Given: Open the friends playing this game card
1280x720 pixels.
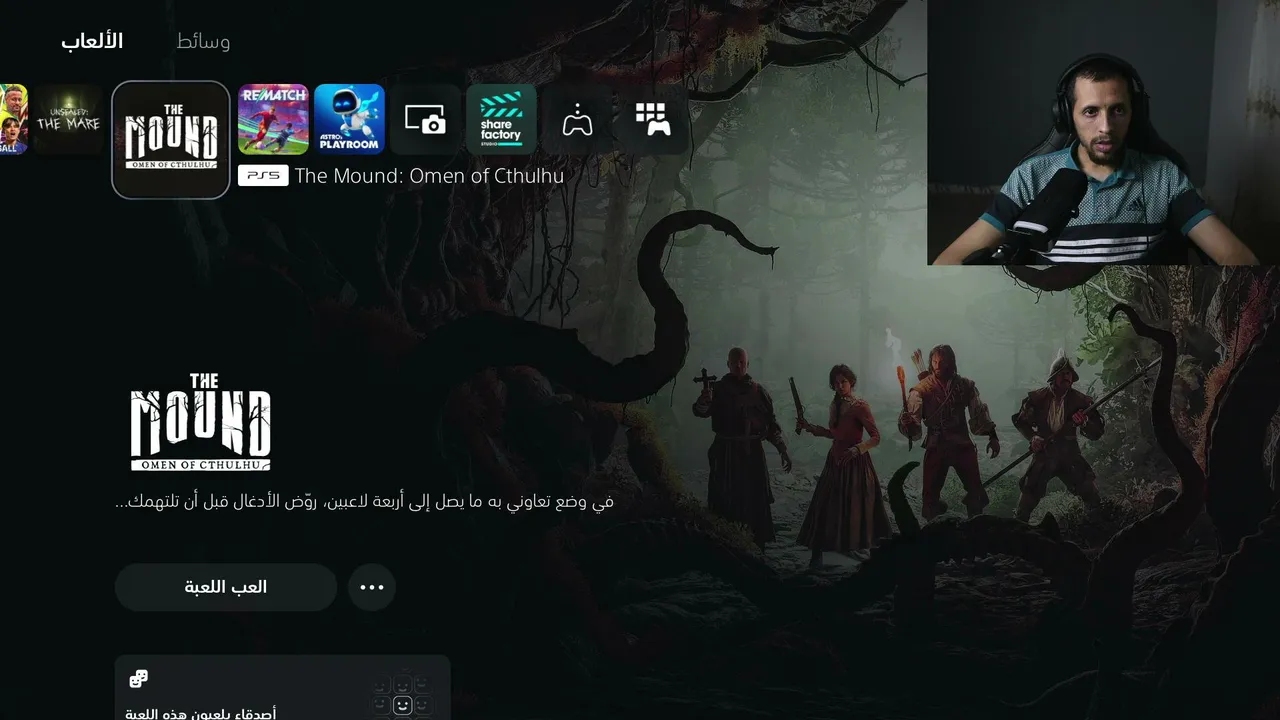Looking at the screenshot, I should pyautogui.click(x=283, y=688).
